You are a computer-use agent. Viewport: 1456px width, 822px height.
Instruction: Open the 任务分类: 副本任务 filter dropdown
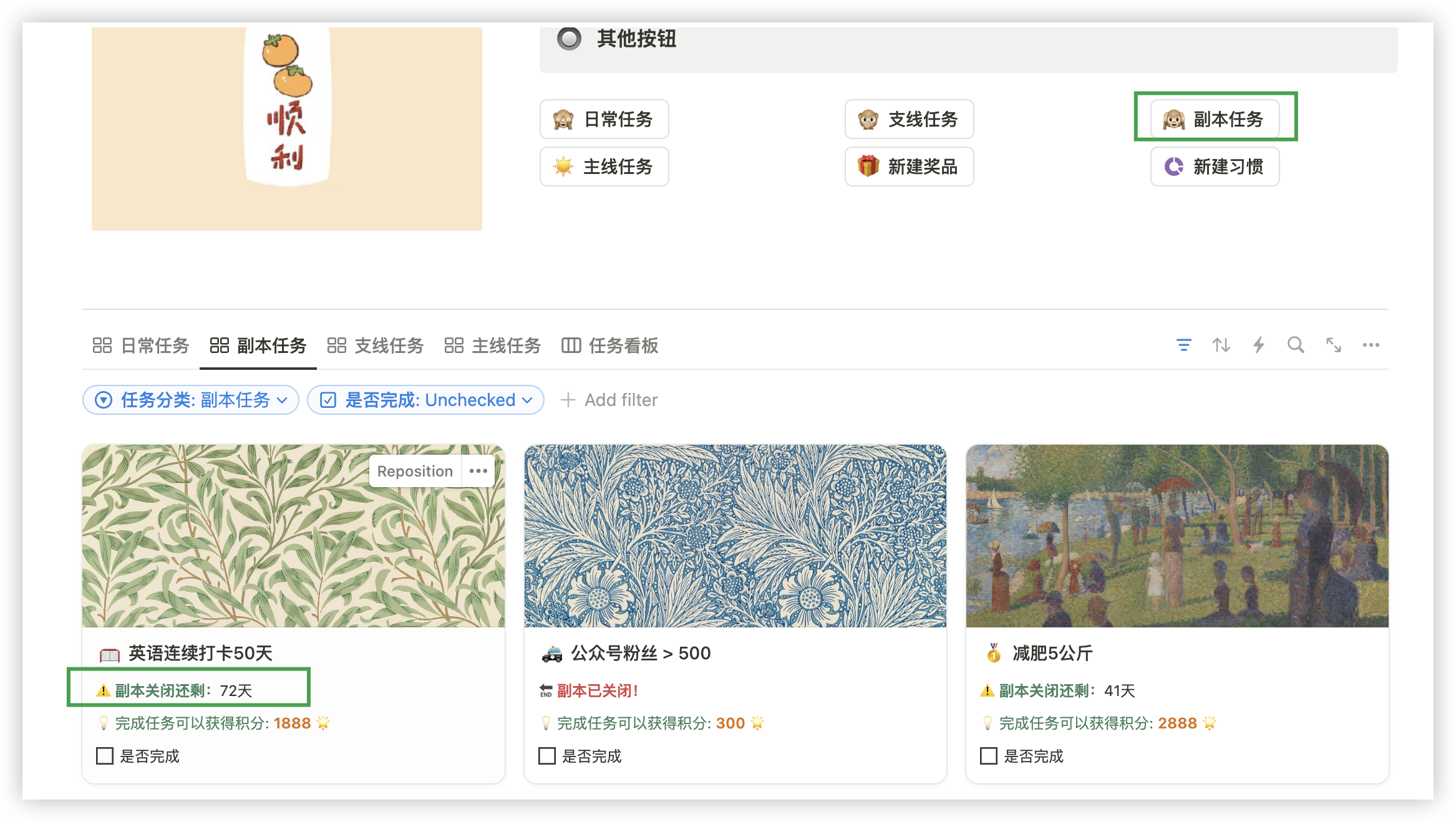190,400
